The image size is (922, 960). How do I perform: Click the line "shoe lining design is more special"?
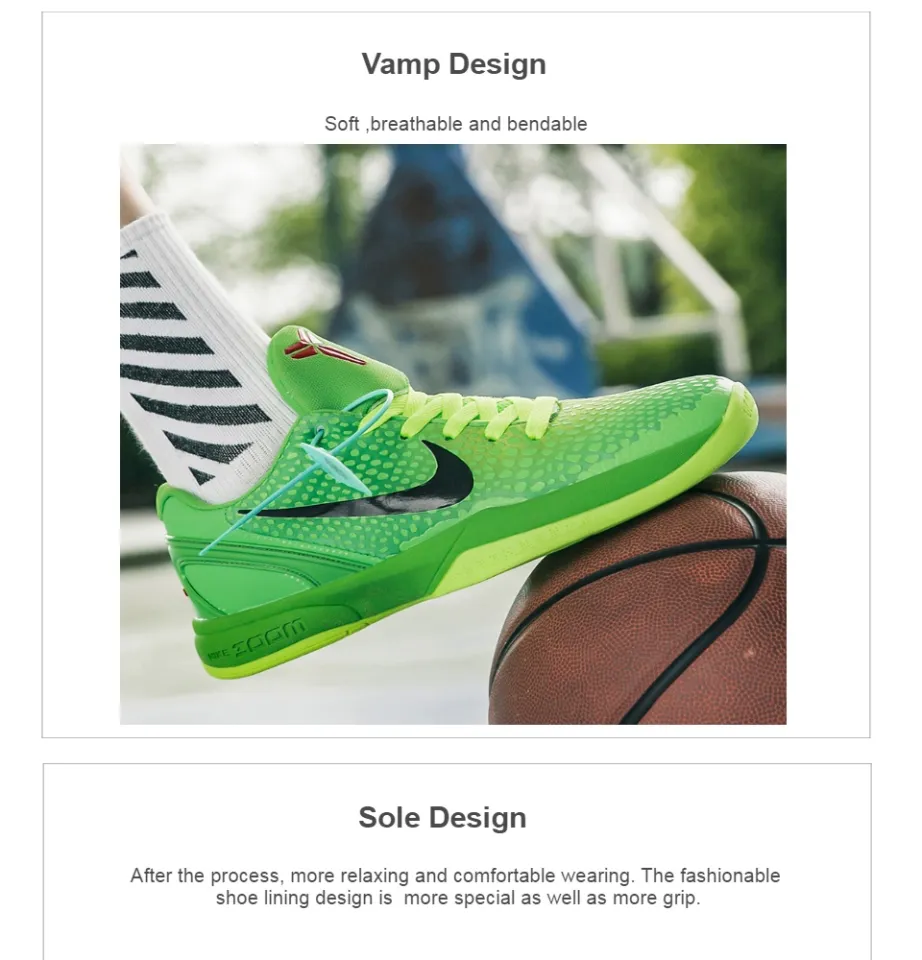point(457,898)
